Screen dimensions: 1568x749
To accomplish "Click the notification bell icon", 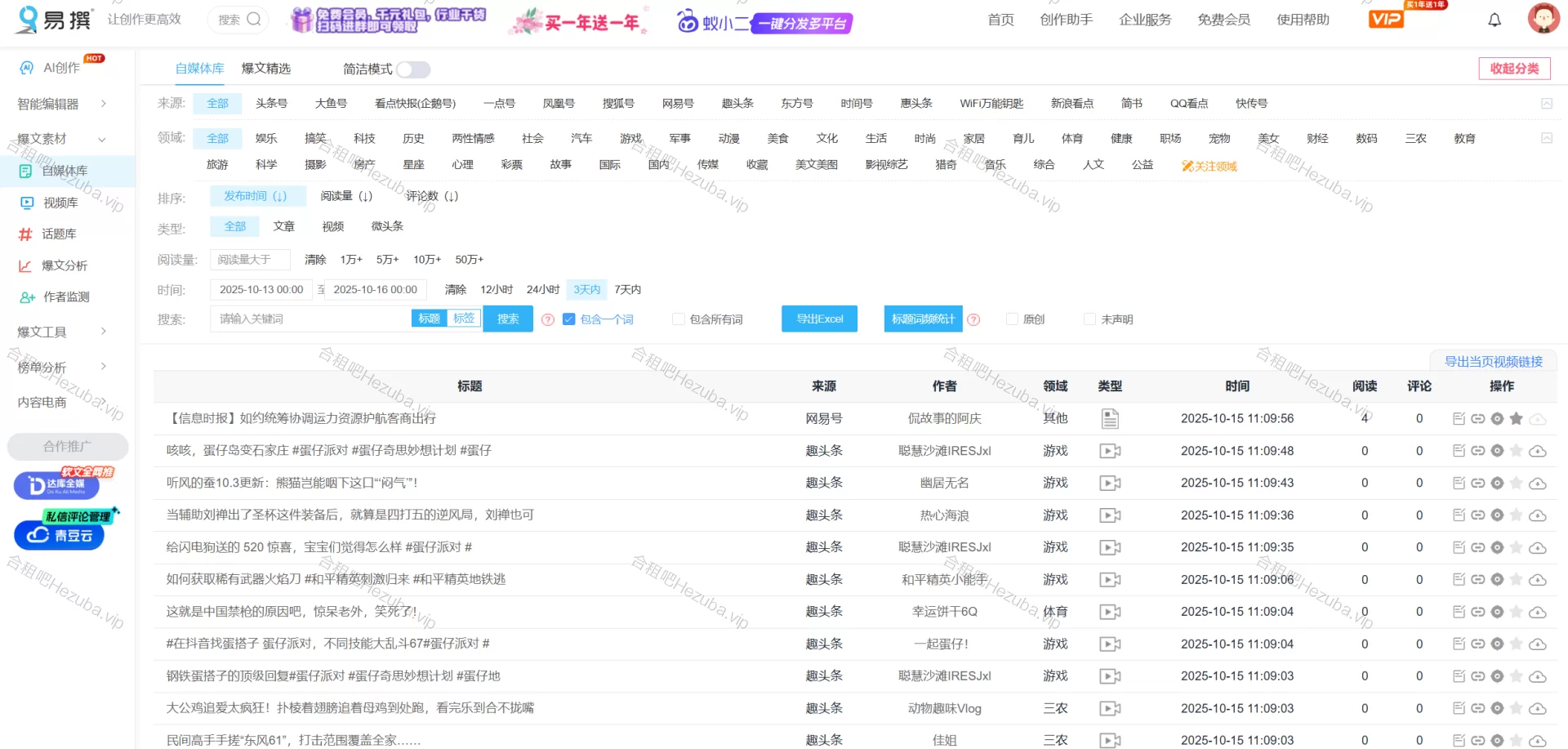I will [1494, 20].
